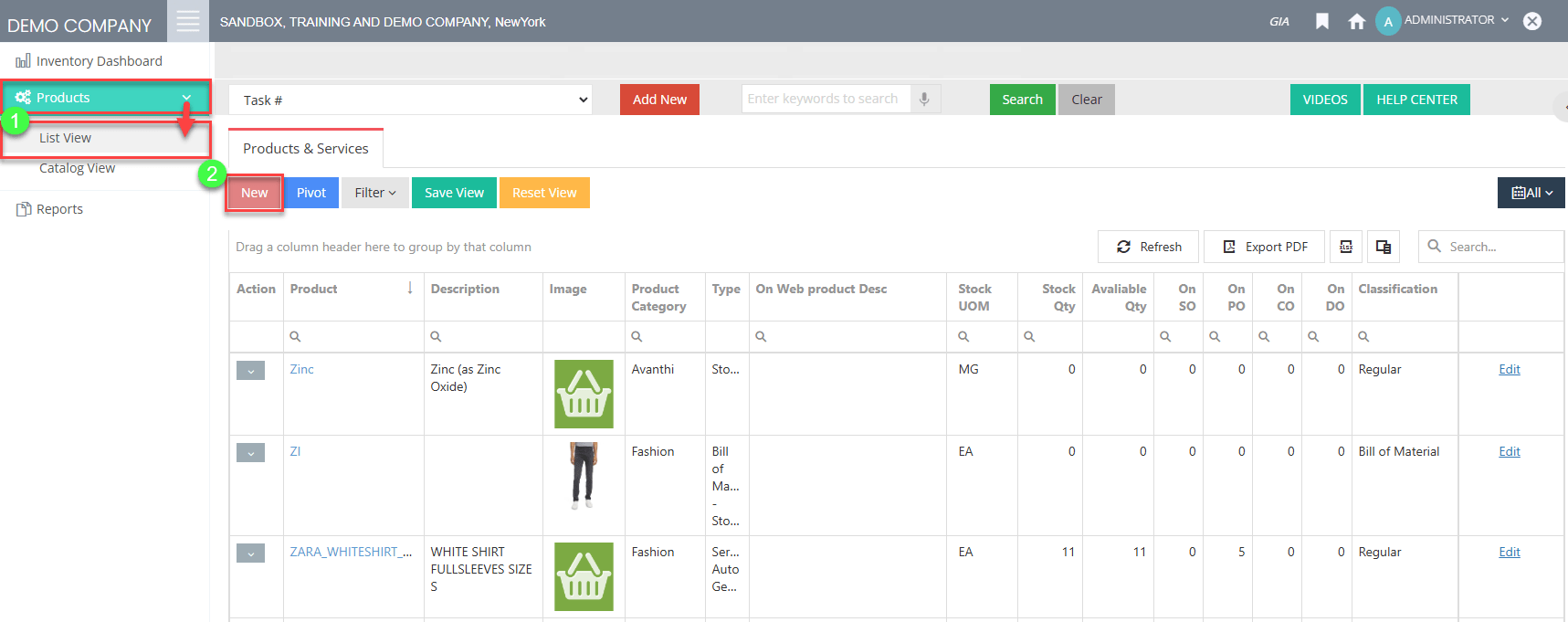Open the column chooser icon
The width and height of the screenshot is (1568, 622).
click(1383, 247)
